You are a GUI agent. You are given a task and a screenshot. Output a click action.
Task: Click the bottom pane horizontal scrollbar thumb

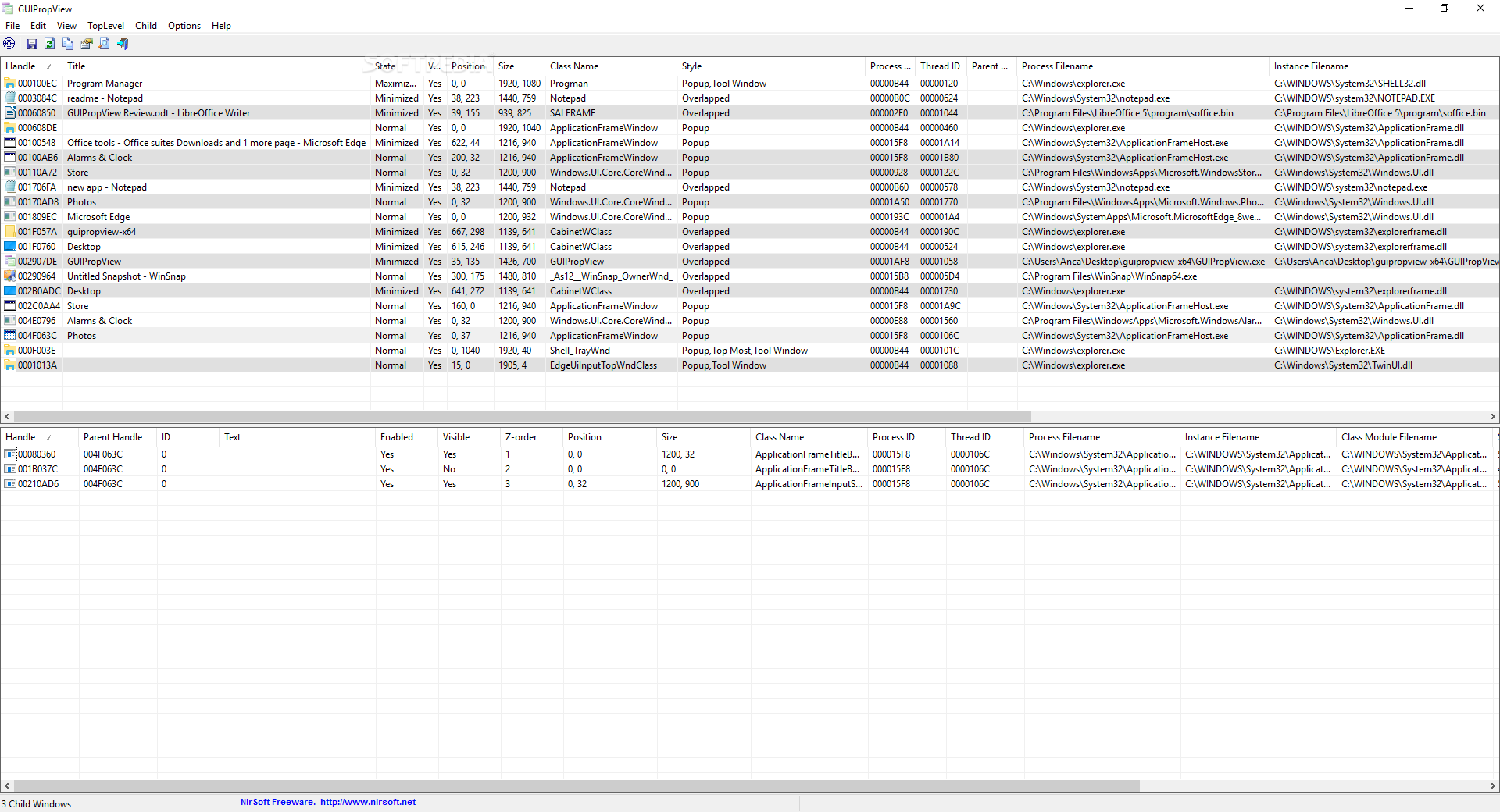pyautogui.click(x=577, y=786)
